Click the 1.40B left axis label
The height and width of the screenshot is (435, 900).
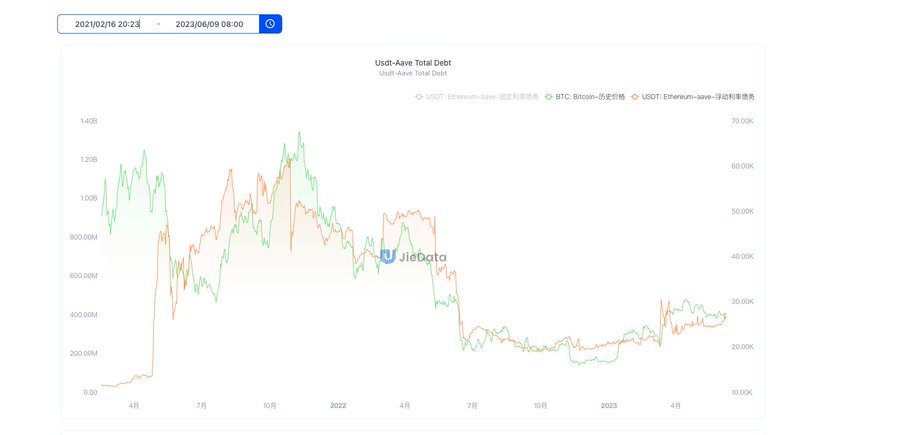pyautogui.click(x=87, y=121)
